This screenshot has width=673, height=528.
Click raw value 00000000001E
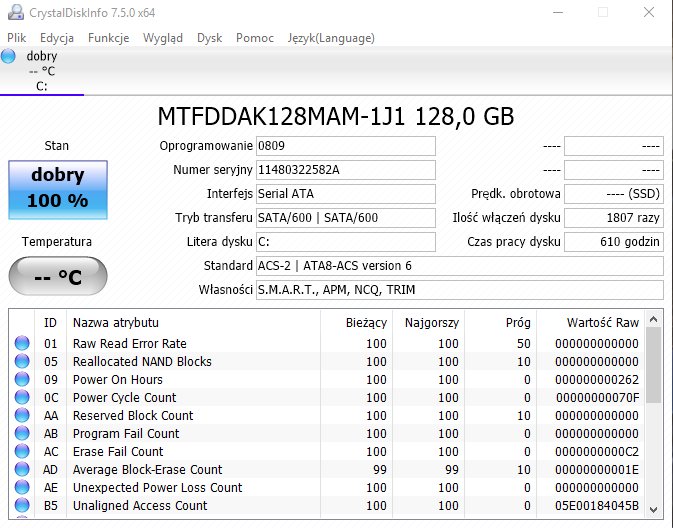coord(597,470)
